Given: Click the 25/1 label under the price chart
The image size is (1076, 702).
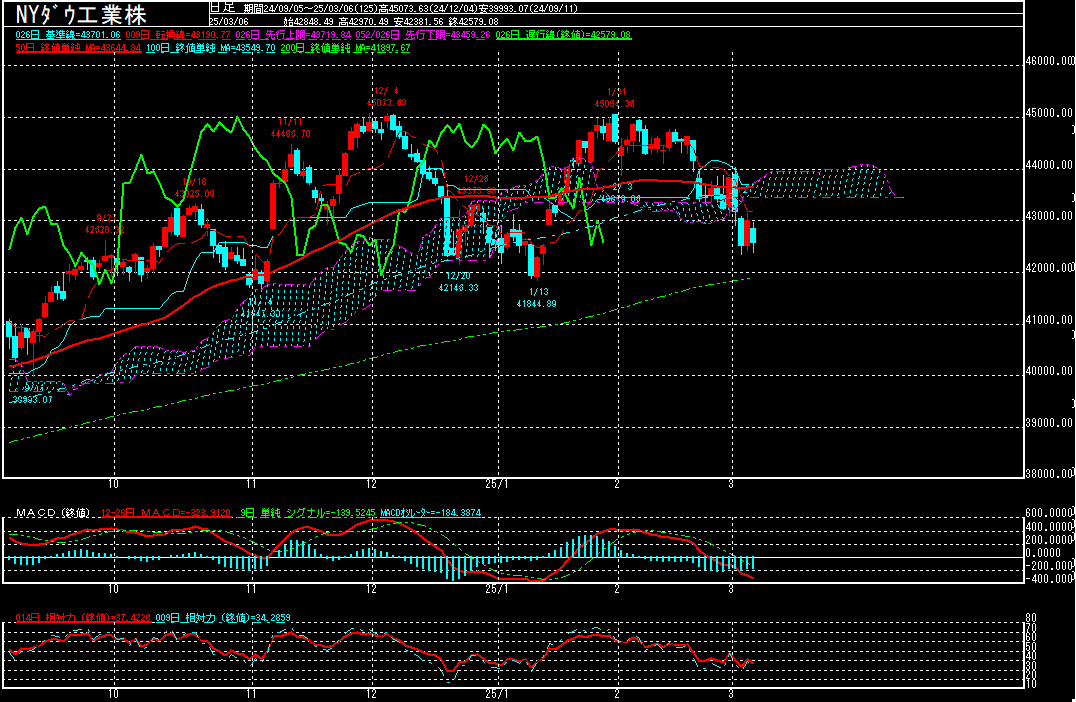Looking at the screenshot, I should tap(496, 484).
